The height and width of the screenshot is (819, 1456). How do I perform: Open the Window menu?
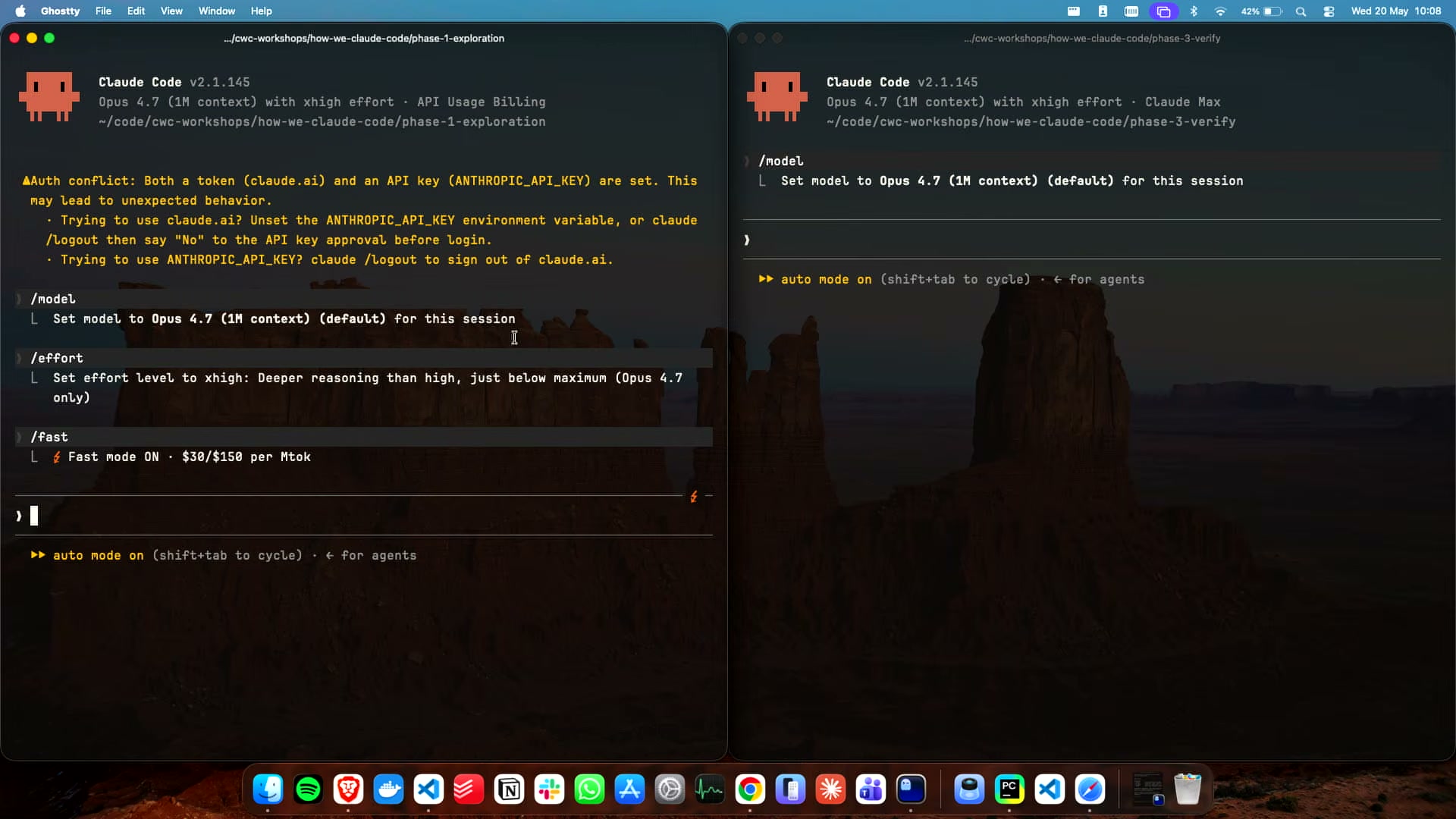217,11
